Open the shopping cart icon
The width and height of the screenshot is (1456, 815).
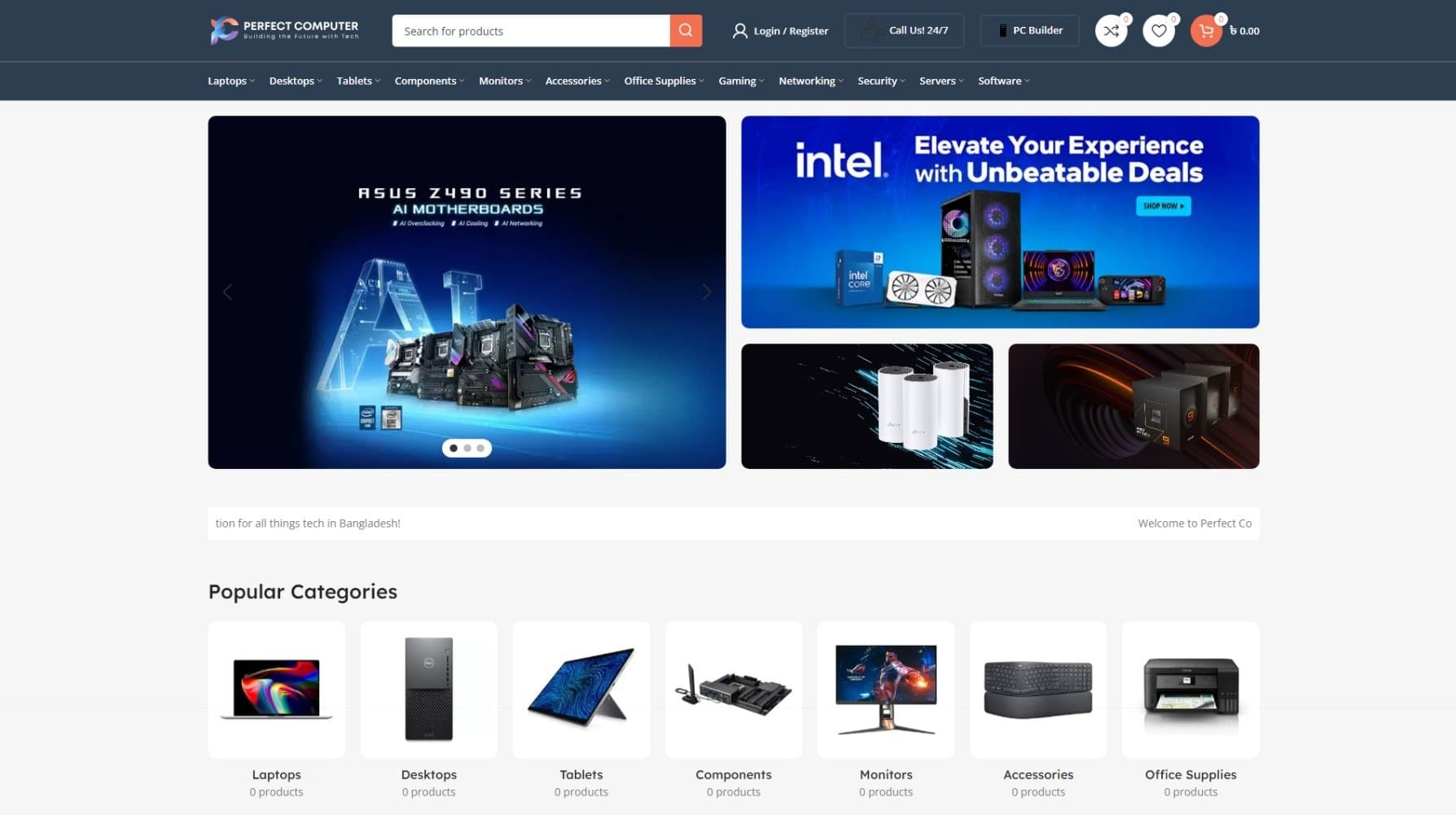[1206, 31]
